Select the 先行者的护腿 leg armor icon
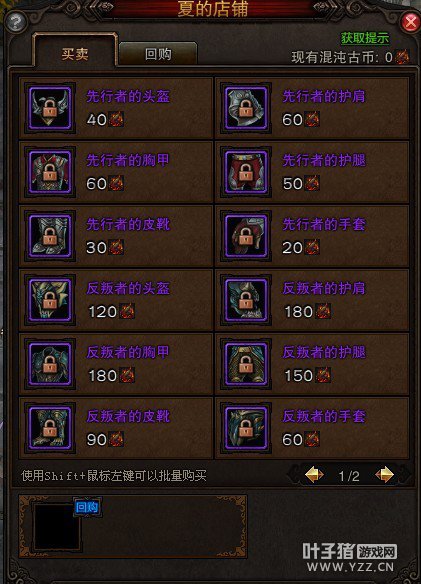The height and width of the screenshot is (584, 421). [x=246, y=172]
